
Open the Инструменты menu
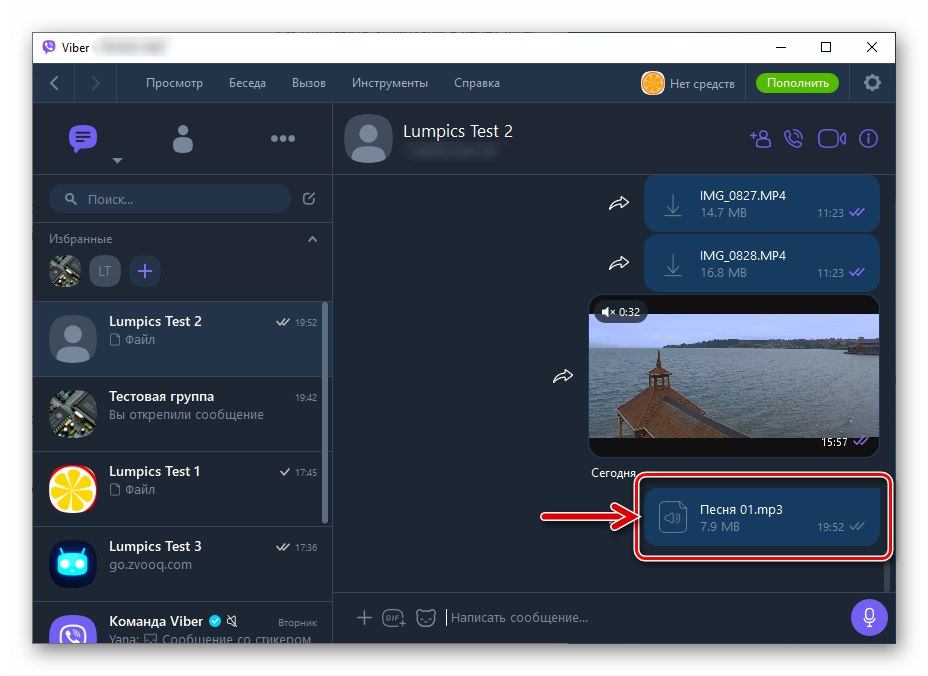click(389, 83)
